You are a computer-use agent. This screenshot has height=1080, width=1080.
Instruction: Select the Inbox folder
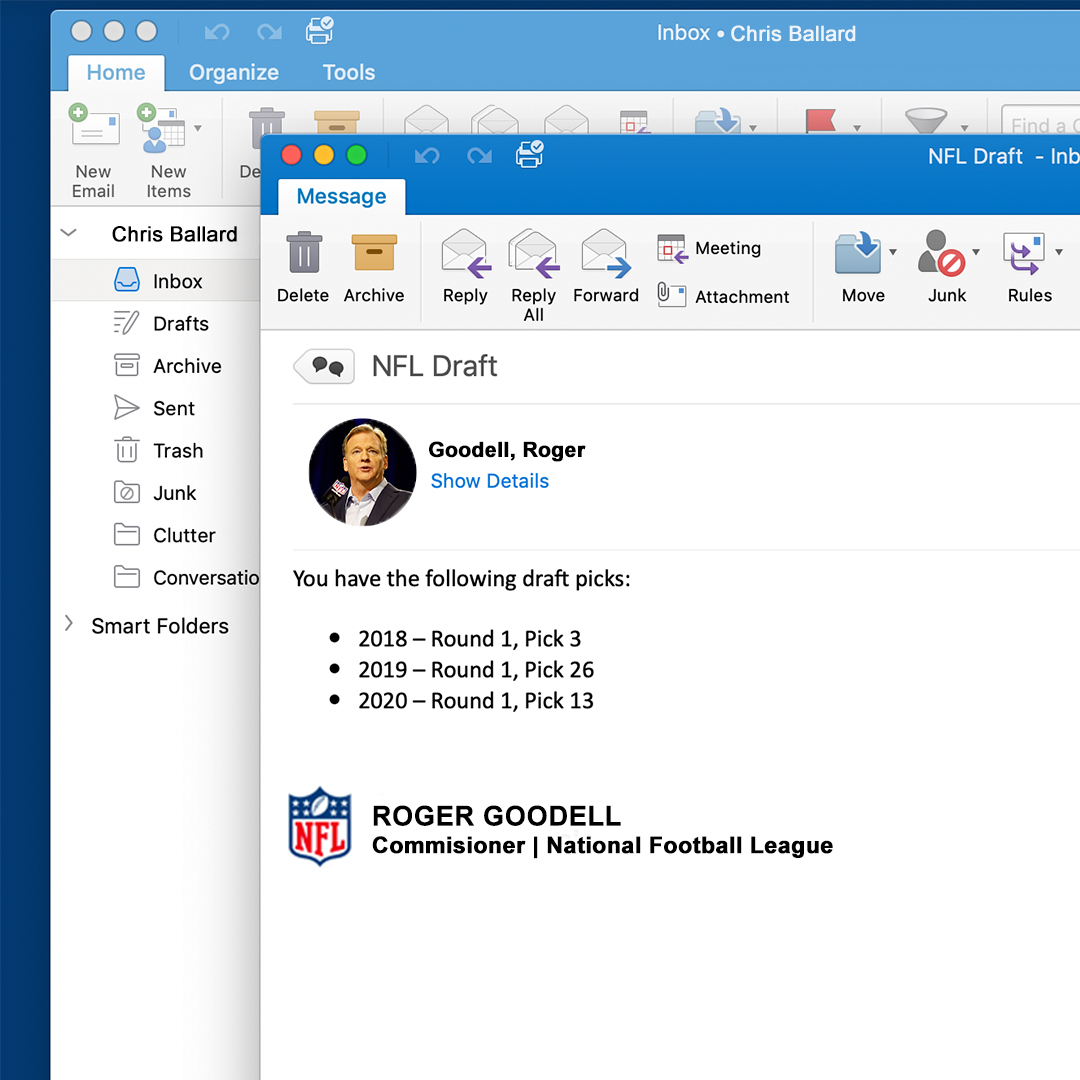coord(156,280)
